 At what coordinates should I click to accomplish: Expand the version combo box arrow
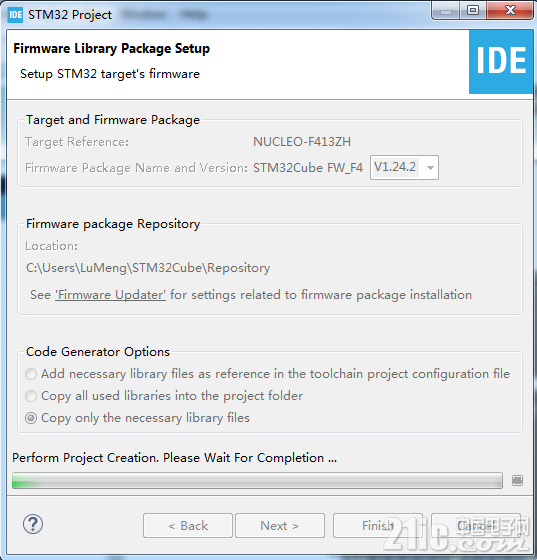[430, 167]
